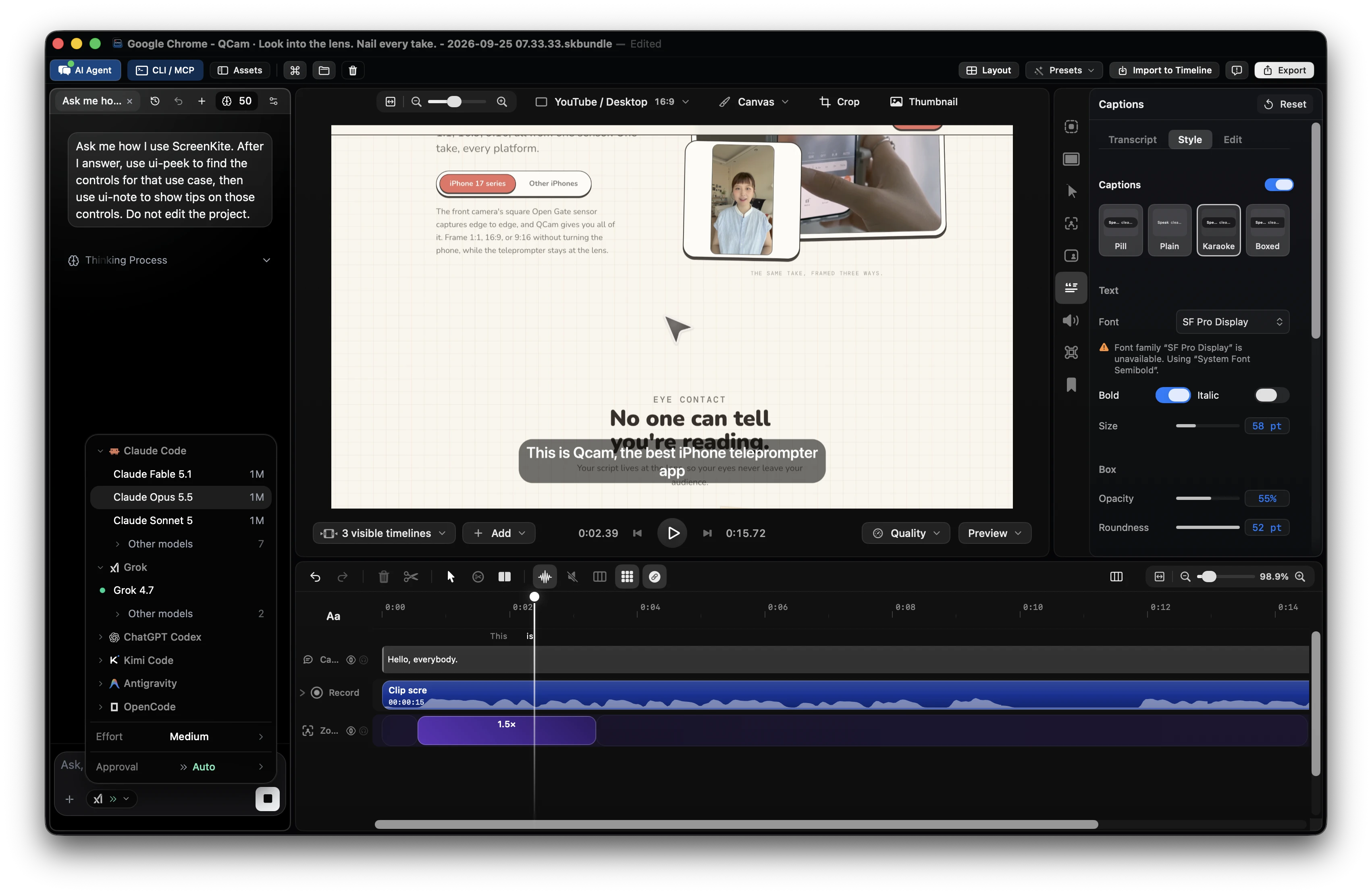
Task: Adjust the caption Size slider
Action: coord(1207,426)
